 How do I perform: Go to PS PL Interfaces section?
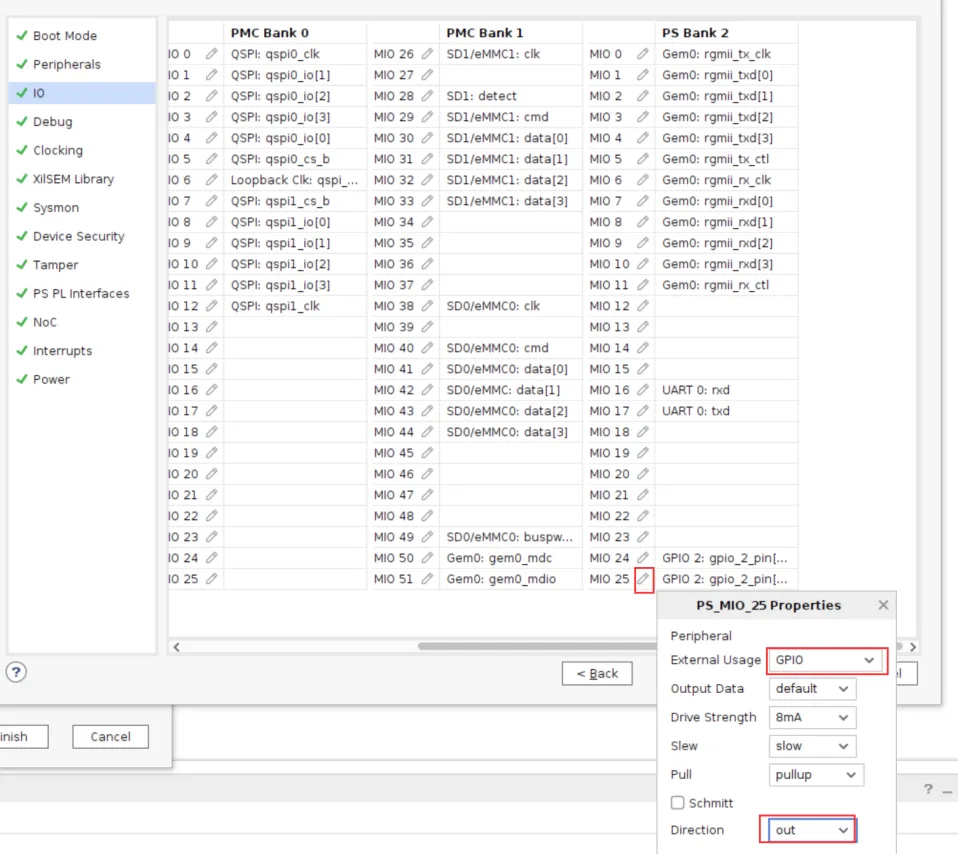[x=81, y=293]
